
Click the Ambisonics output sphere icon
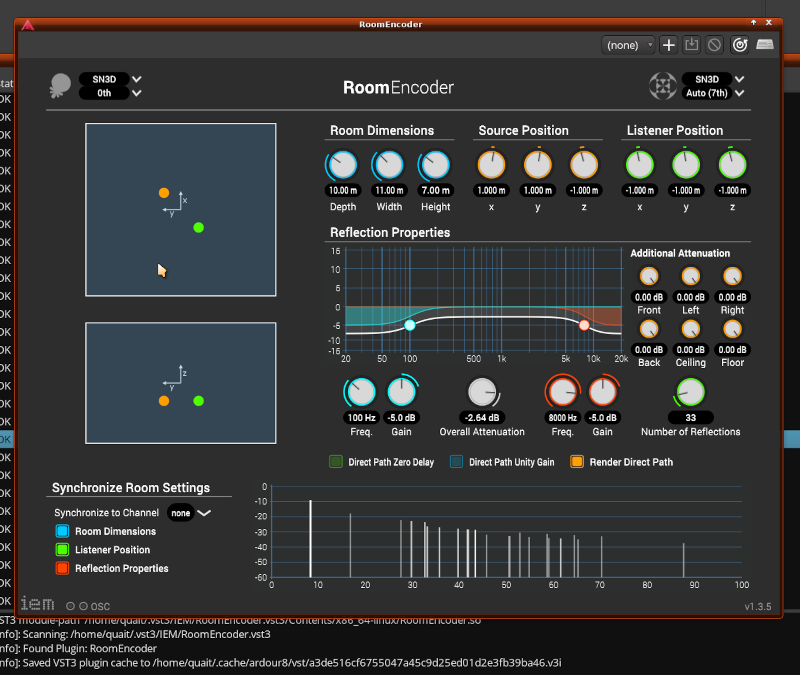(661, 86)
